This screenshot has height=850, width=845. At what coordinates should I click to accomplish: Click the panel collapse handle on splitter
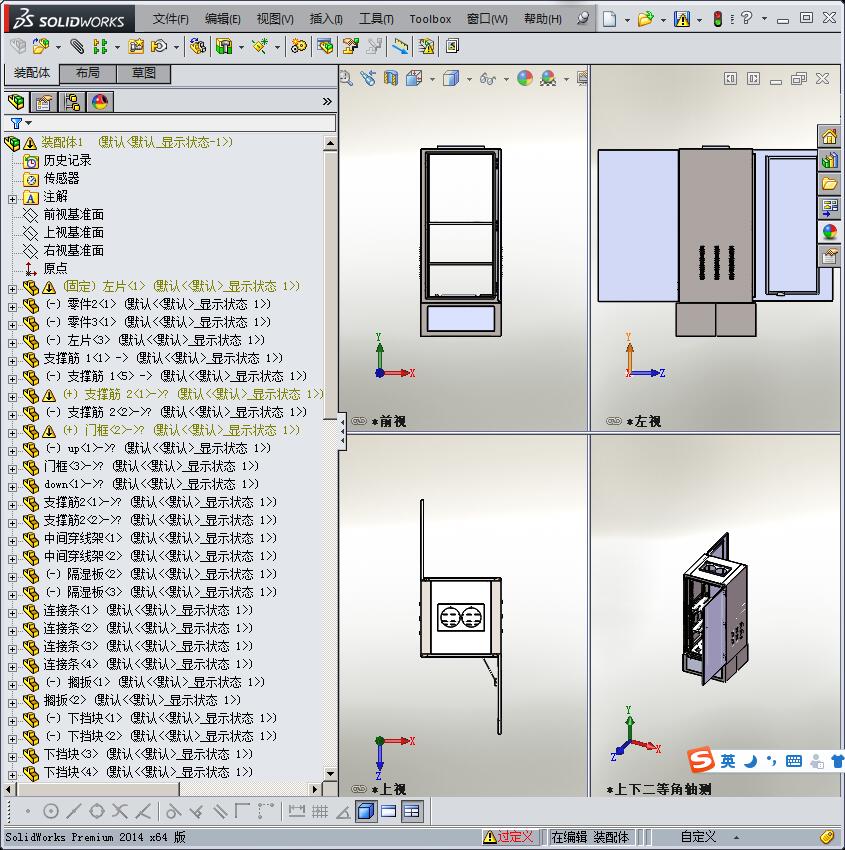pos(342,432)
